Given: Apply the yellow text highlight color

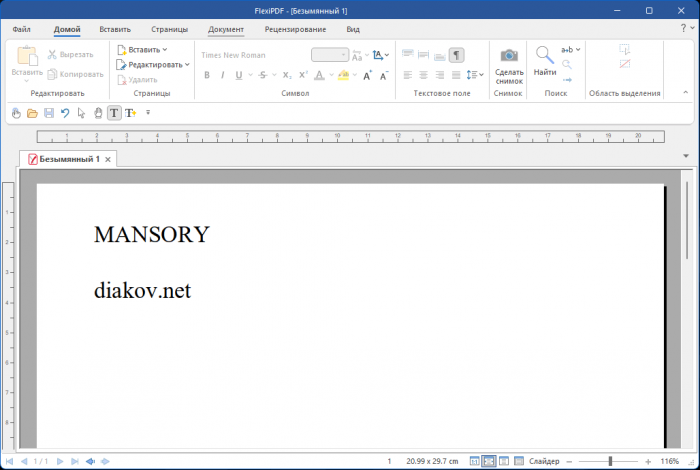Looking at the screenshot, I should [x=343, y=75].
